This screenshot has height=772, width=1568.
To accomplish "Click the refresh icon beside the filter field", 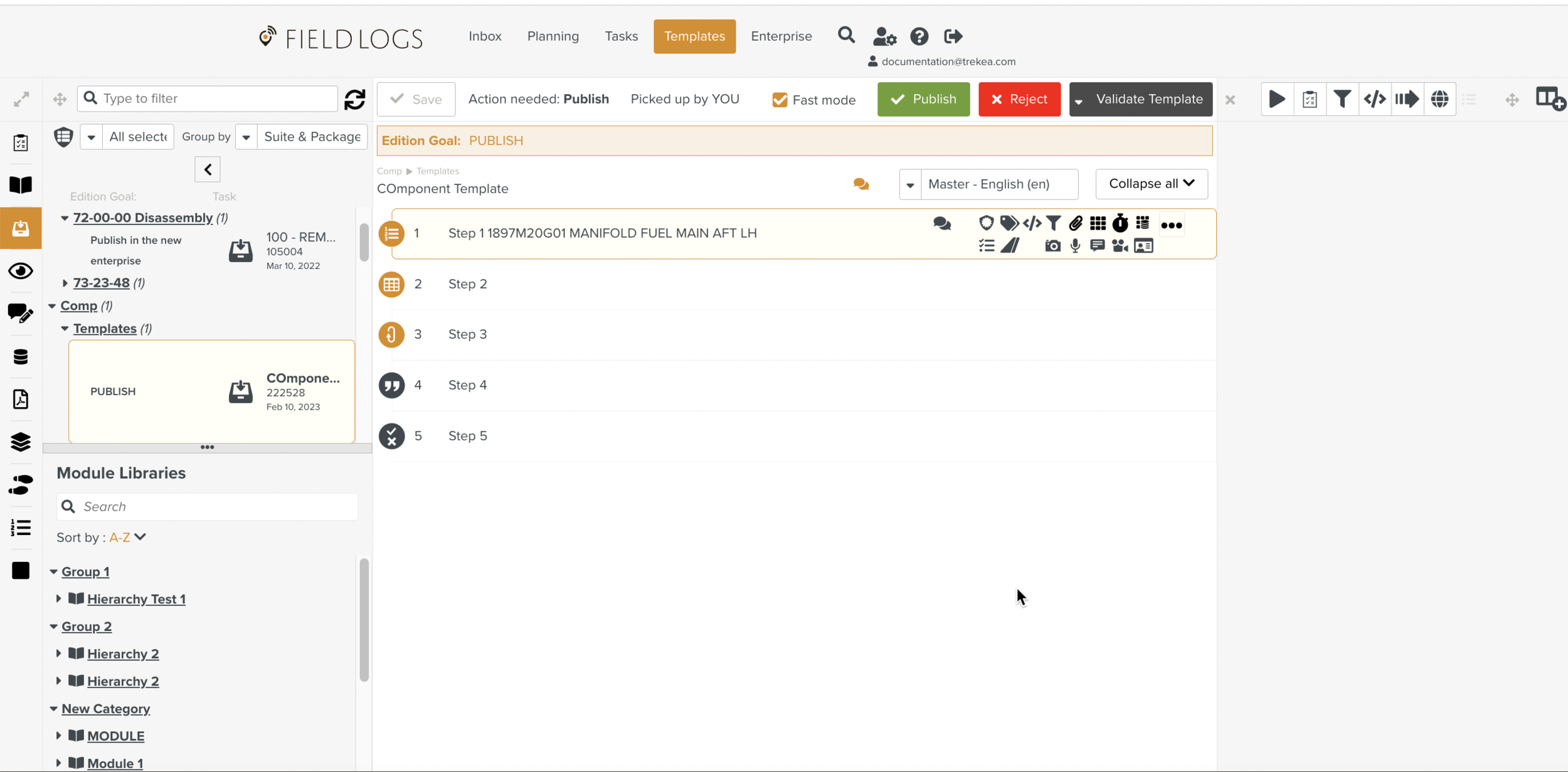I will [x=355, y=99].
